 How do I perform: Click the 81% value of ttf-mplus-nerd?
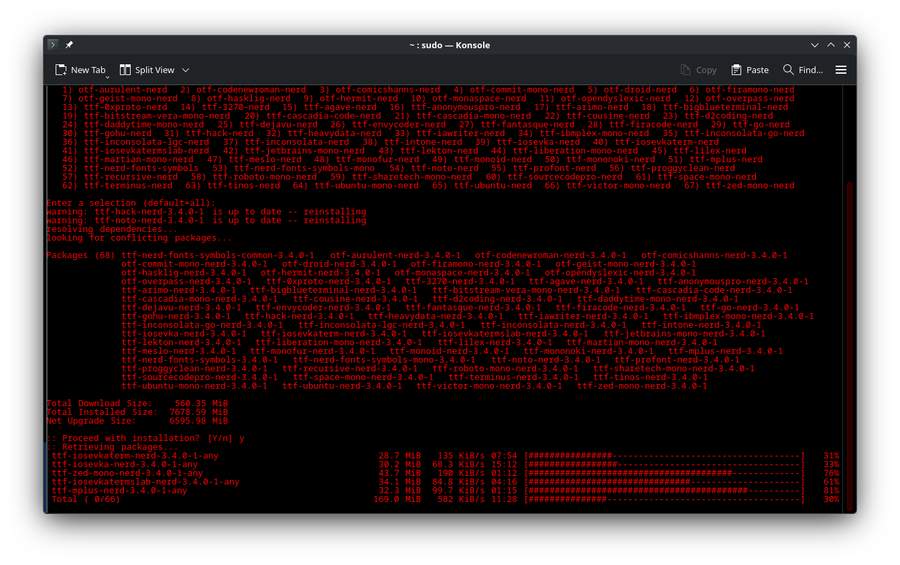pos(831,491)
